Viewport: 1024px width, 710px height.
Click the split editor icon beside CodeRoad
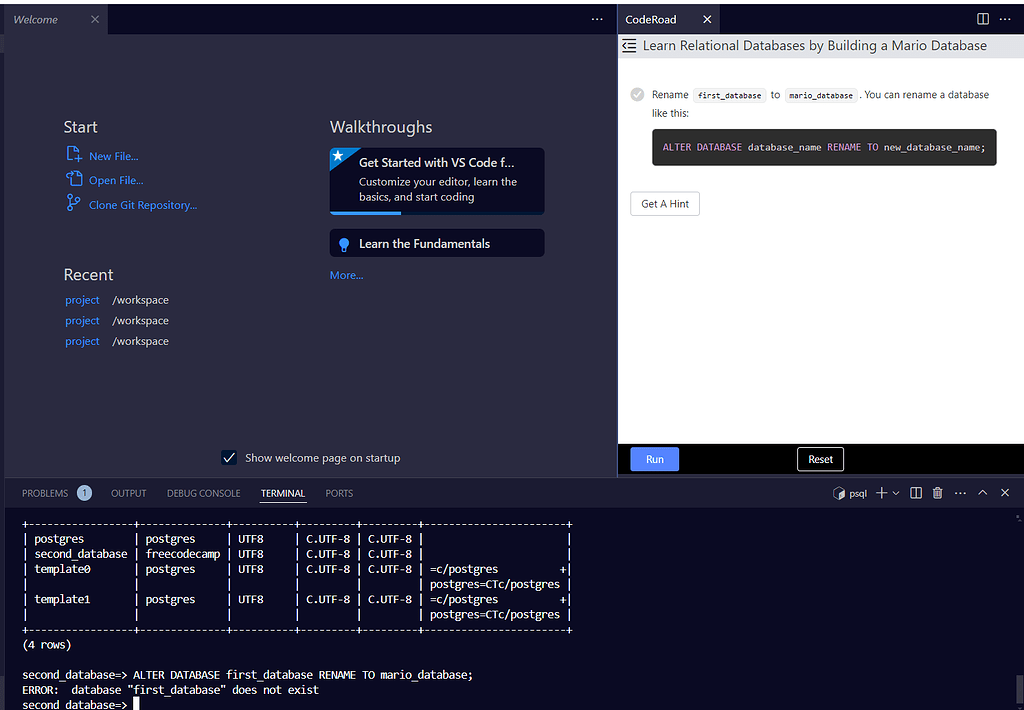(981, 18)
